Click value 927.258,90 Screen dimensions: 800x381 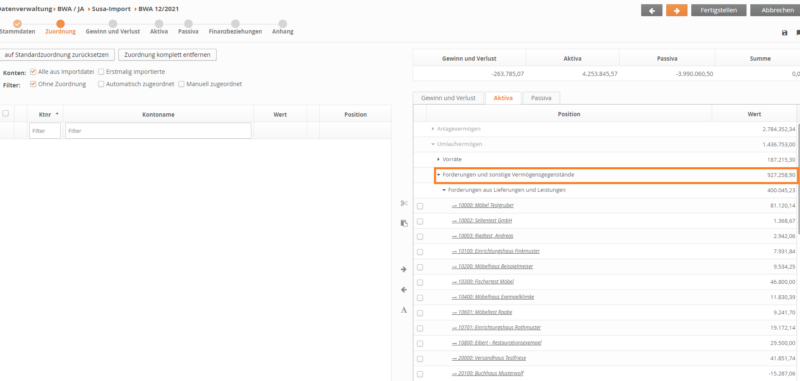pyautogui.click(x=780, y=175)
